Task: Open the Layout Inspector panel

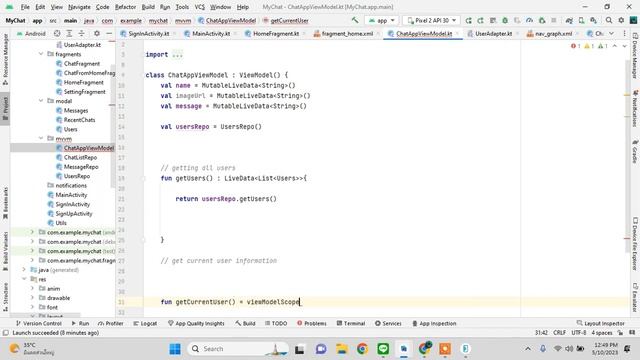Action: click(x=600, y=323)
